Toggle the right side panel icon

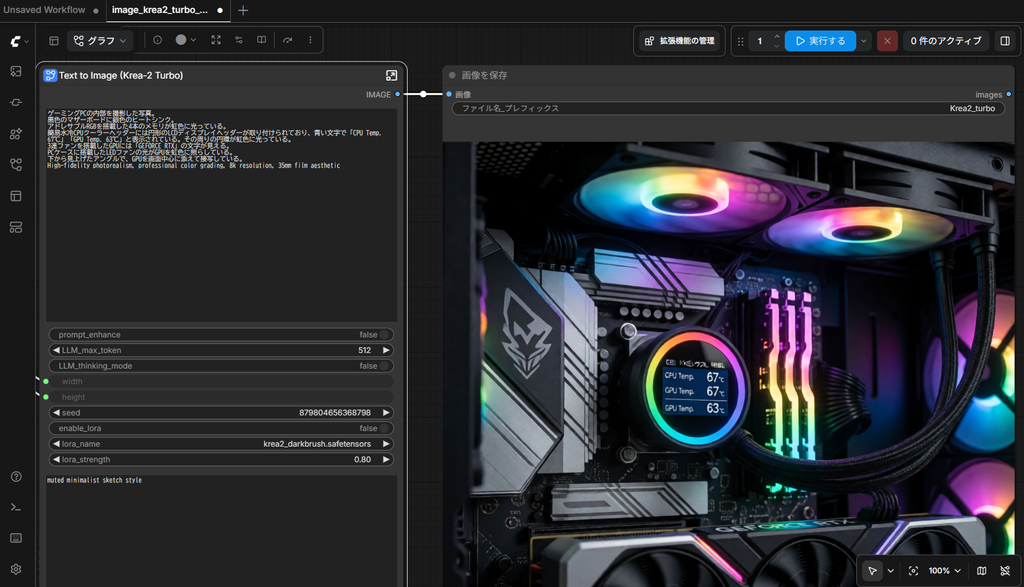point(1005,40)
